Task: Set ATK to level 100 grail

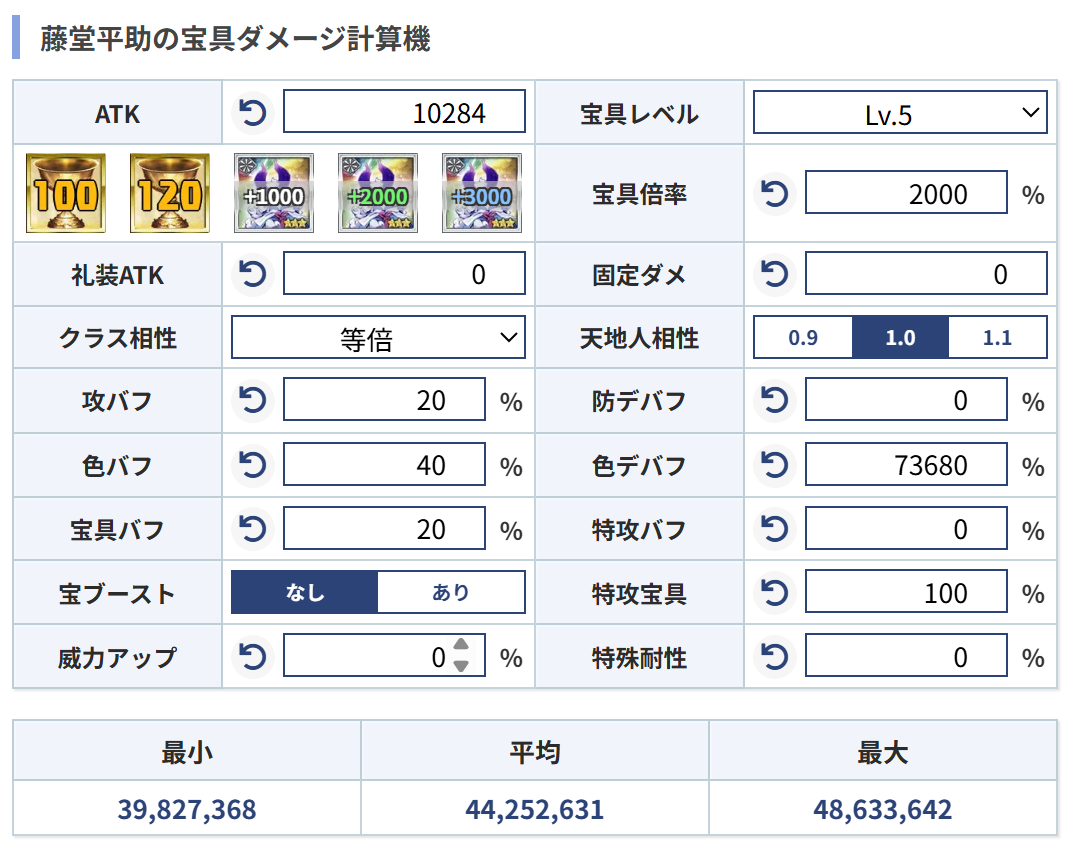Action: click(x=66, y=193)
